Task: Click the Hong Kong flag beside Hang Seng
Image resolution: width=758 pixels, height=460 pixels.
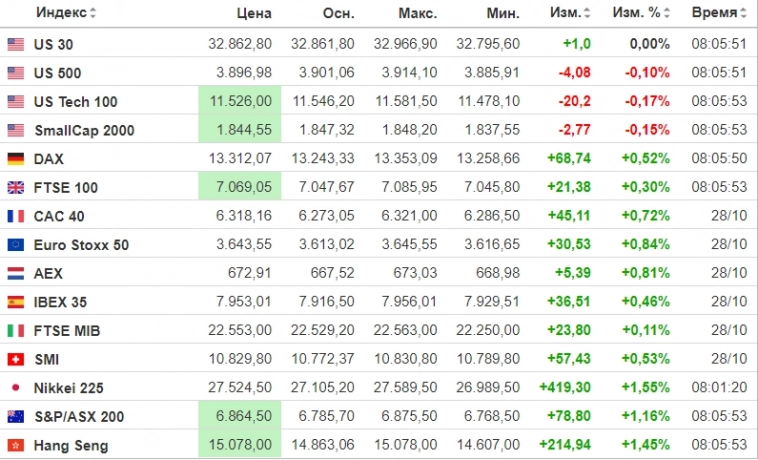Action: 16,445
